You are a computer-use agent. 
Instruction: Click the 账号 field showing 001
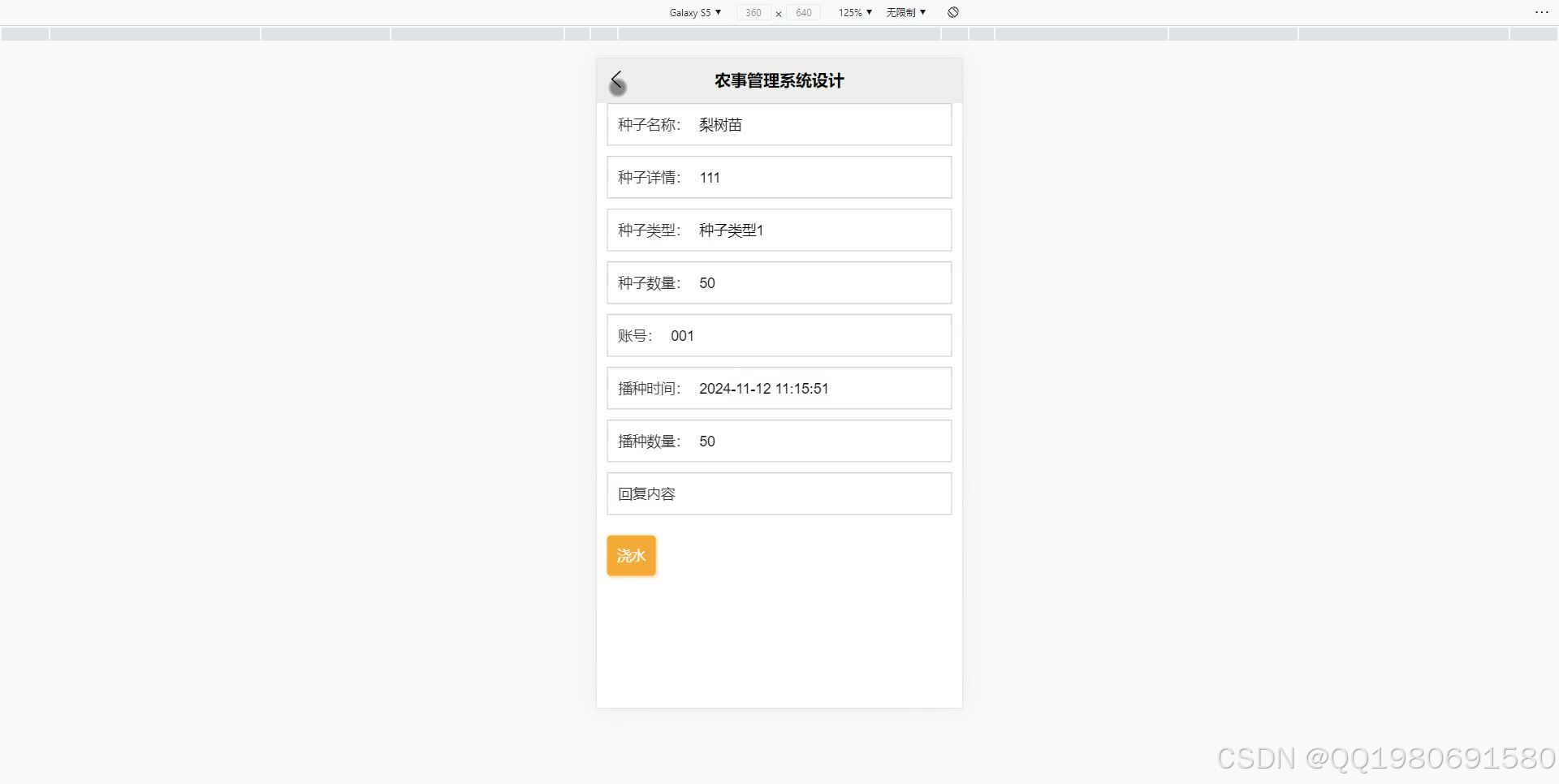click(779, 335)
